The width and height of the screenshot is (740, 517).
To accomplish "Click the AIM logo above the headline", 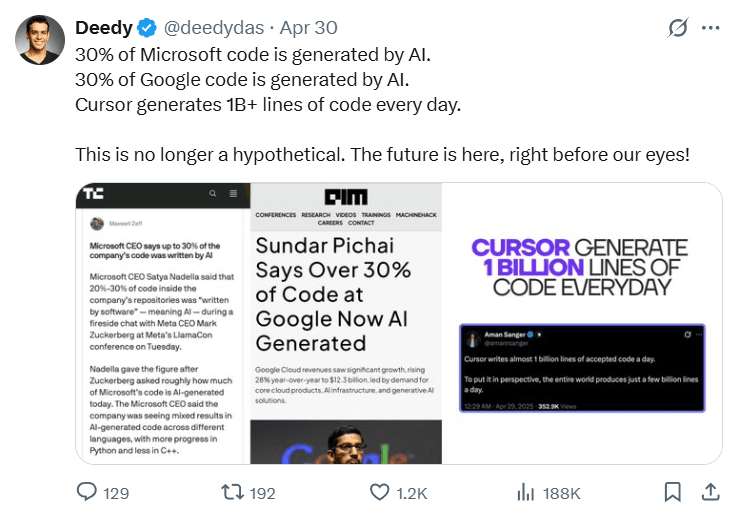I will (x=345, y=197).
